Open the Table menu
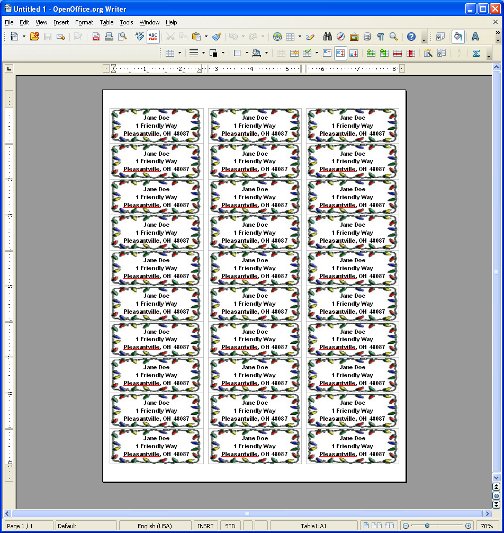This screenshot has width=504, height=533. (x=106, y=22)
